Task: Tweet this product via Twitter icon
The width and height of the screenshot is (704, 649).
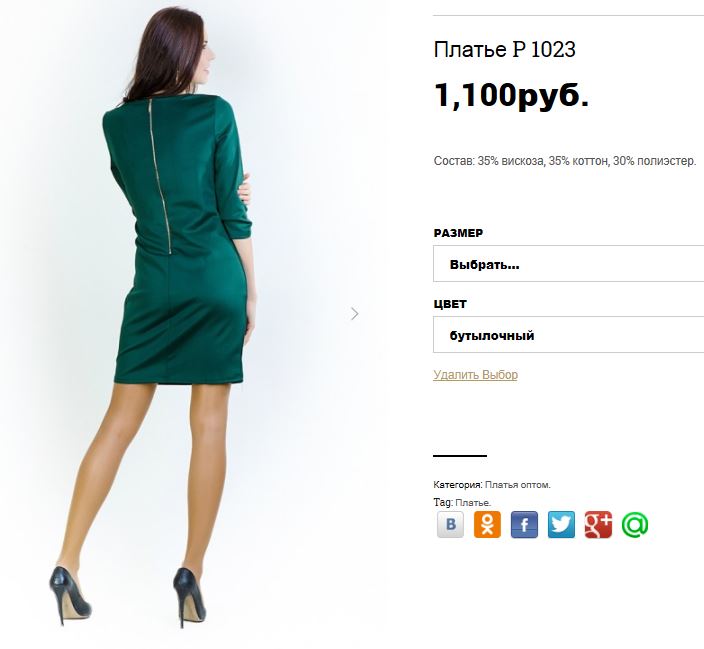Action: pyautogui.click(x=561, y=525)
